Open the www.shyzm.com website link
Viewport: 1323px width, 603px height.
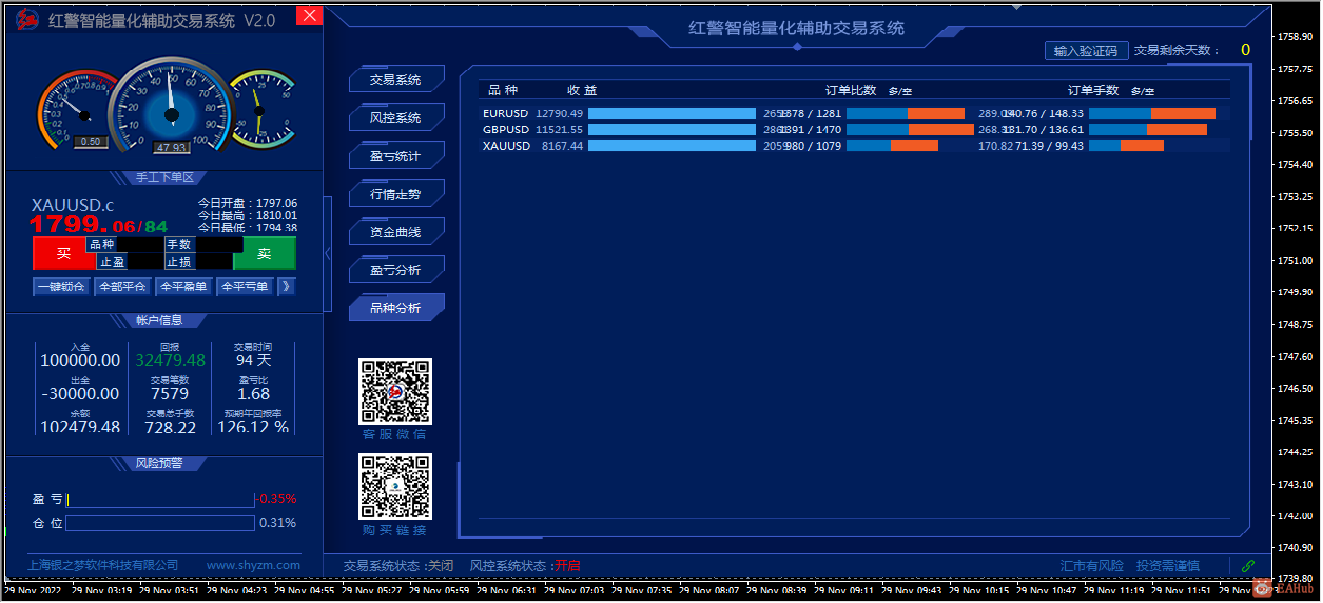click(254, 565)
